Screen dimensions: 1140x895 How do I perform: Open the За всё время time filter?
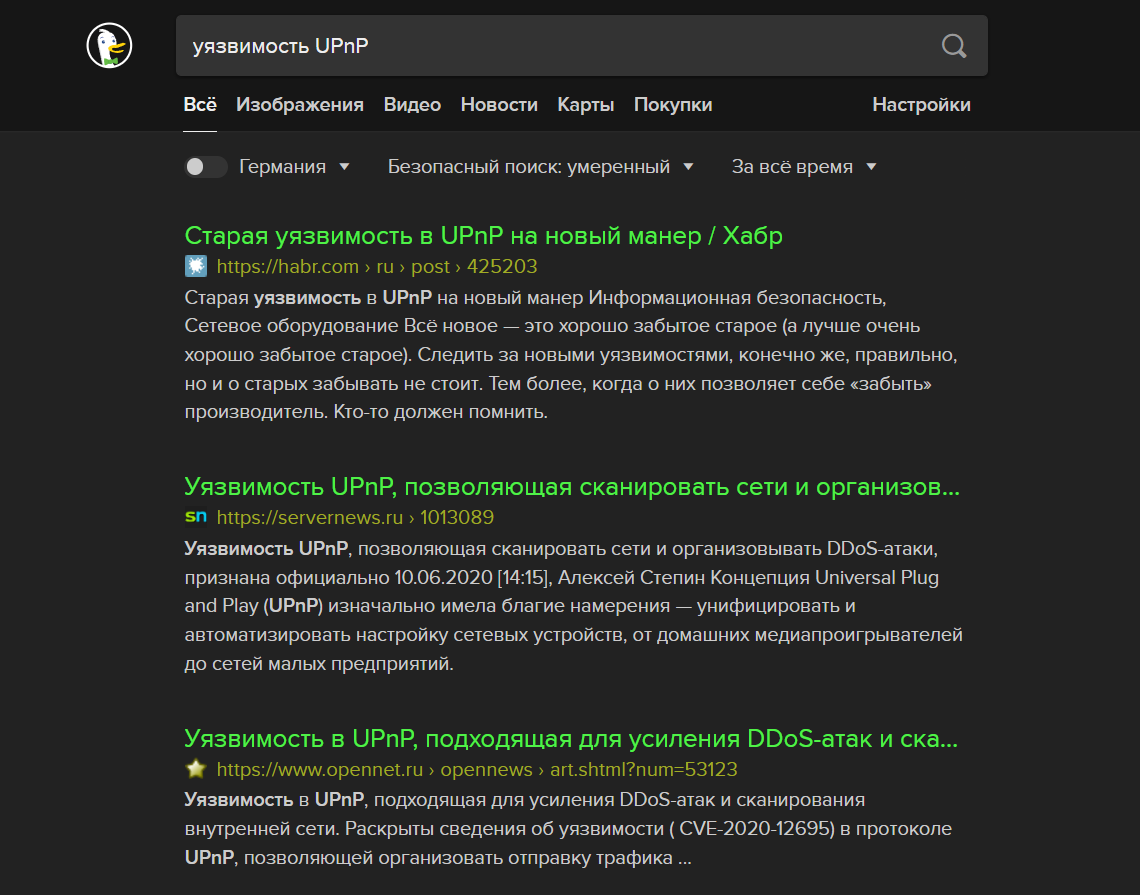coord(804,166)
